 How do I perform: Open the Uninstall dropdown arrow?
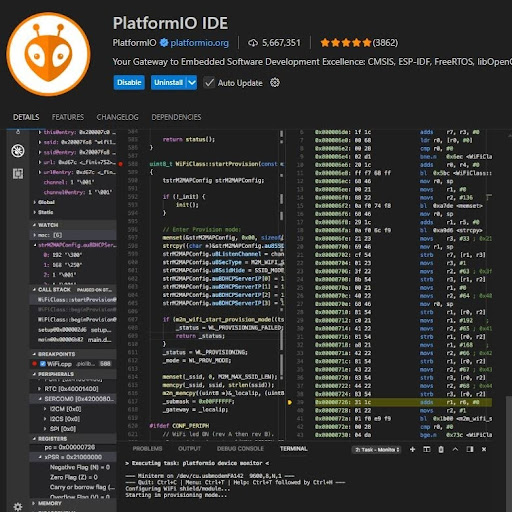pyautogui.click(x=192, y=83)
